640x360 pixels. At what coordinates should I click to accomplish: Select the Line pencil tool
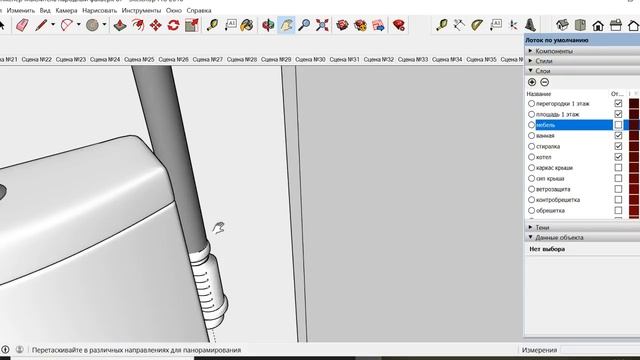coord(41,25)
